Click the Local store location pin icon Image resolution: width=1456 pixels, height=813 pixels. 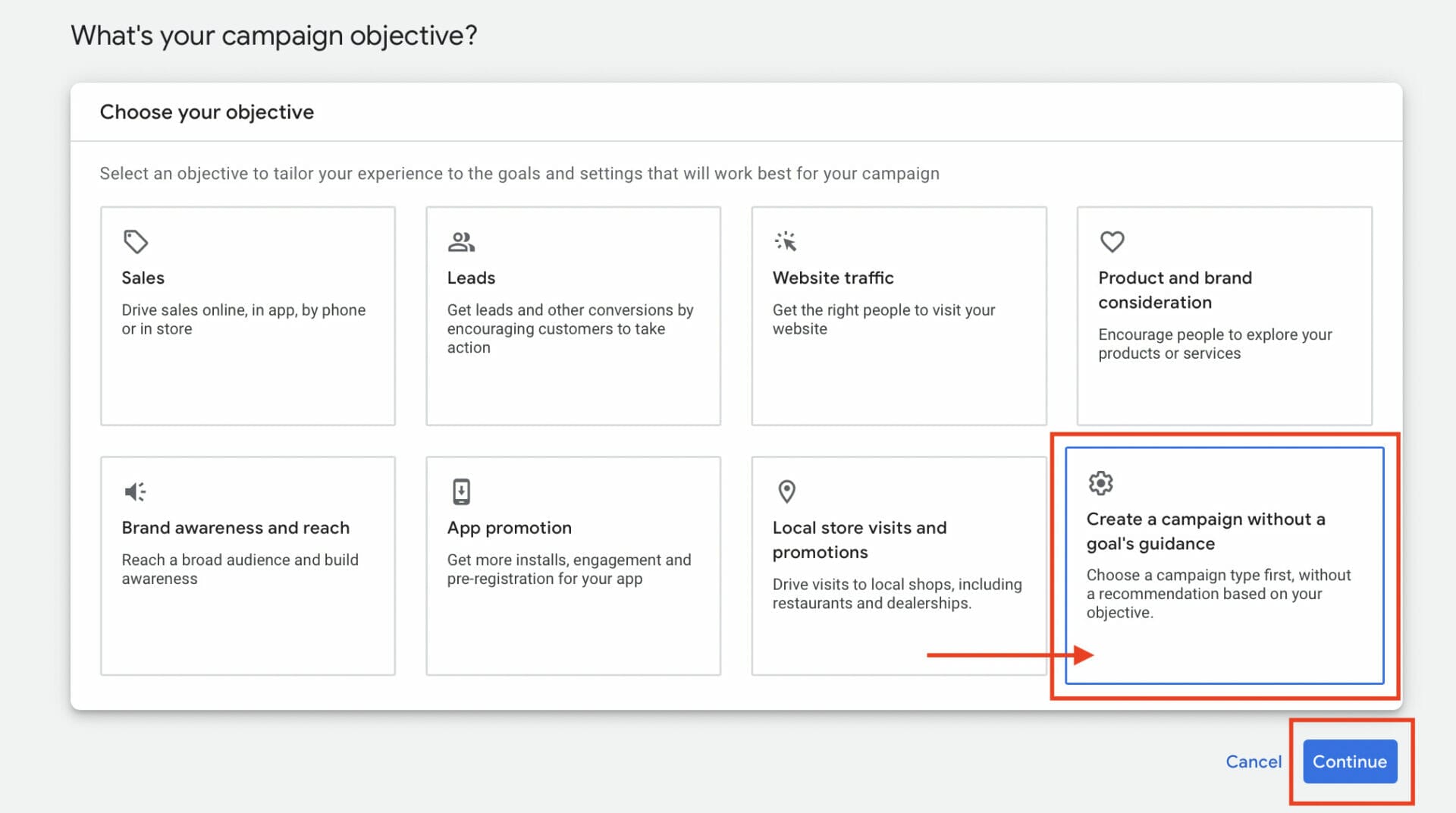787,491
